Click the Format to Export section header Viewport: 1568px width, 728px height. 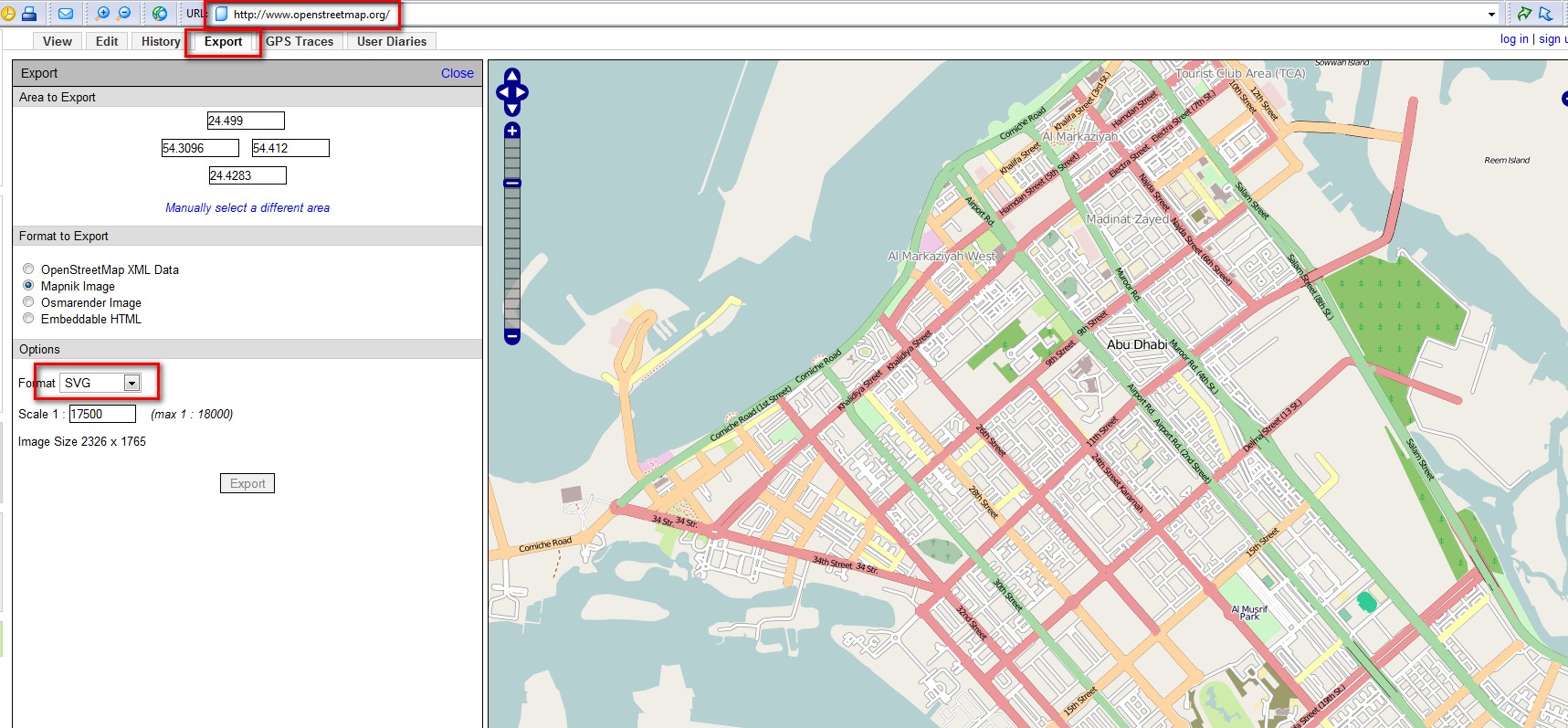[247, 236]
